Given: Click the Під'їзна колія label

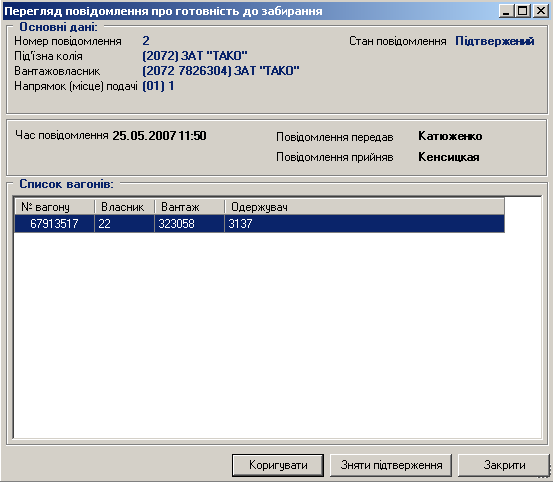Looking at the screenshot, I should (48, 56).
